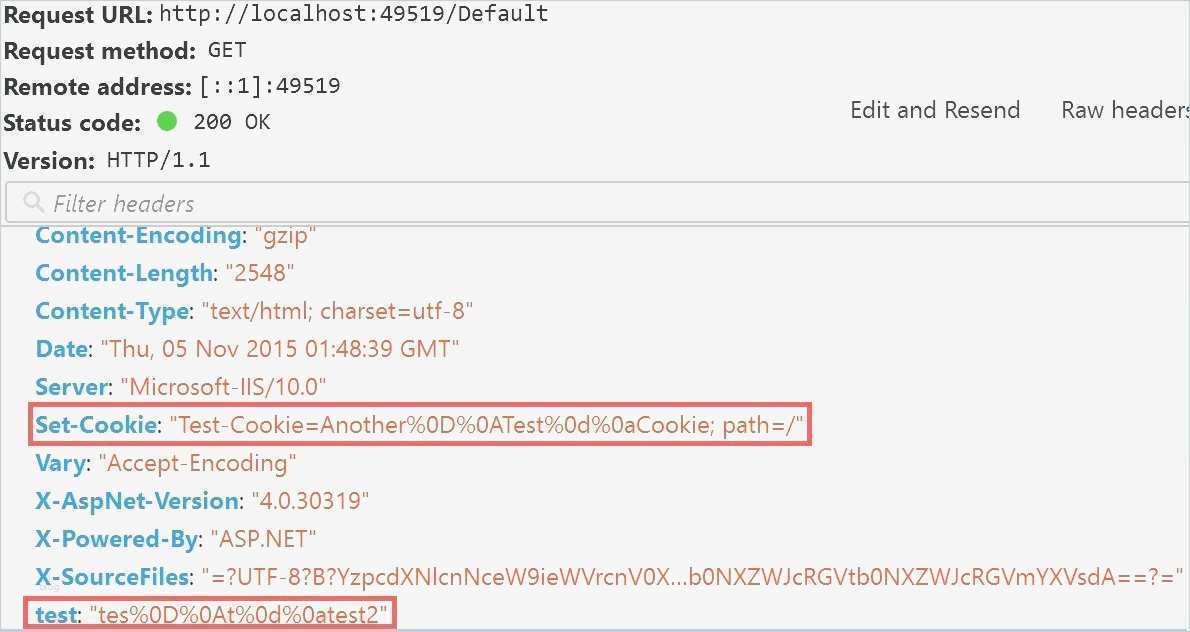Screen dimensions: 1190x632
Task: Click the GET request method value
Action: point(227,50)
